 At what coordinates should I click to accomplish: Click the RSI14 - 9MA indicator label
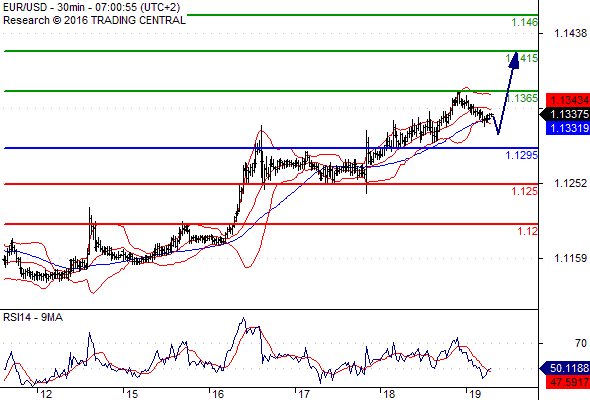(x=33, y=318)
